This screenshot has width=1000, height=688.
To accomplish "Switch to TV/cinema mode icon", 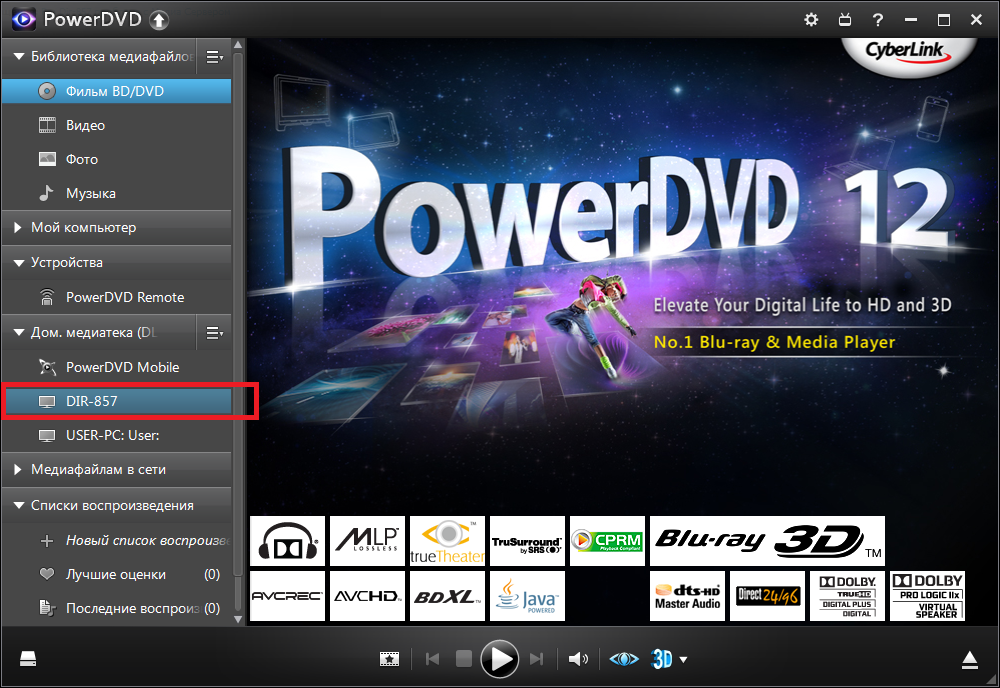I will coord(844,20).
